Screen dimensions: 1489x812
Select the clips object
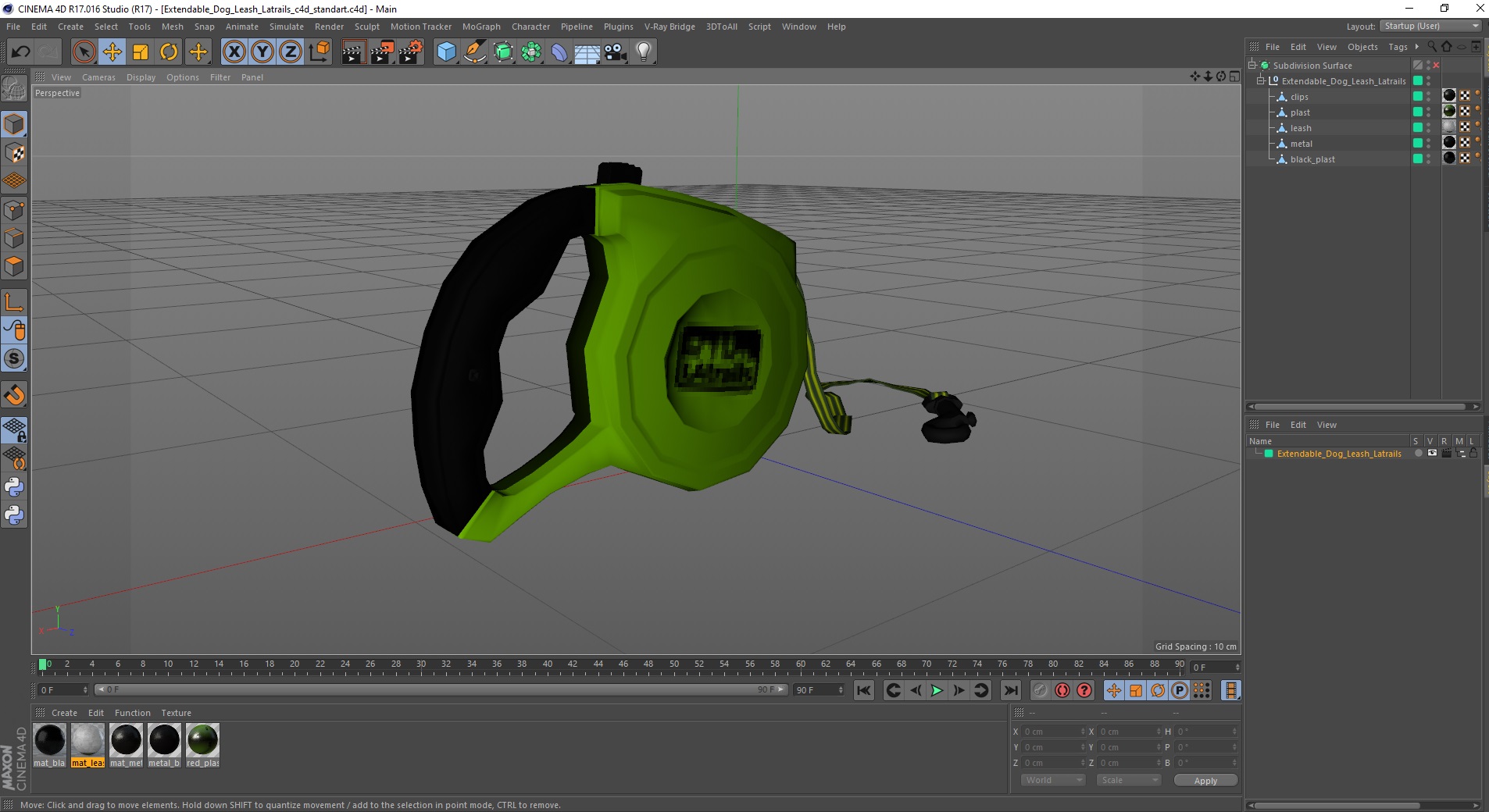[1299, 97]
